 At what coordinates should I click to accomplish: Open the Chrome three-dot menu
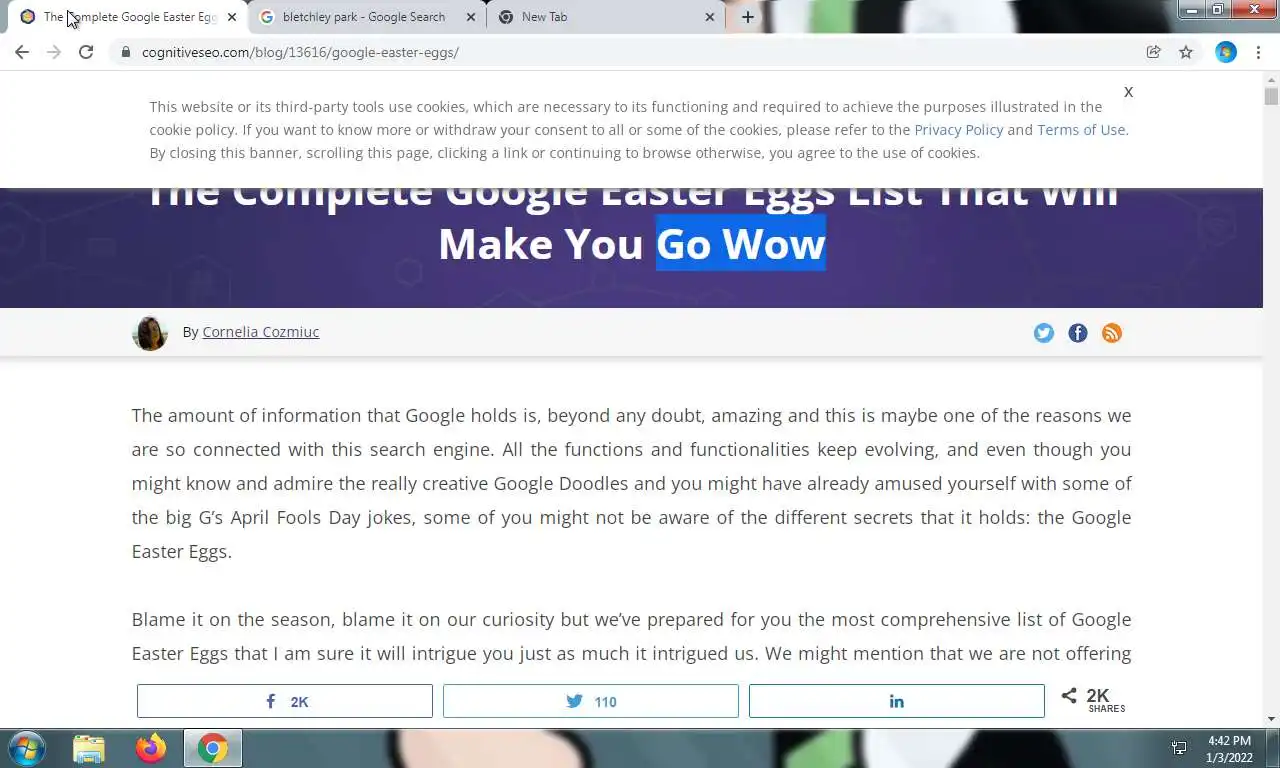pos(1258,52)
